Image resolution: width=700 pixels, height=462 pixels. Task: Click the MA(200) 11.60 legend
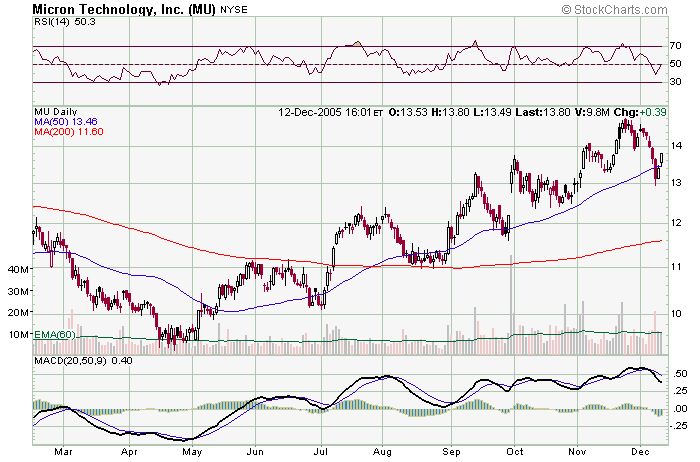tap(69, 131)
